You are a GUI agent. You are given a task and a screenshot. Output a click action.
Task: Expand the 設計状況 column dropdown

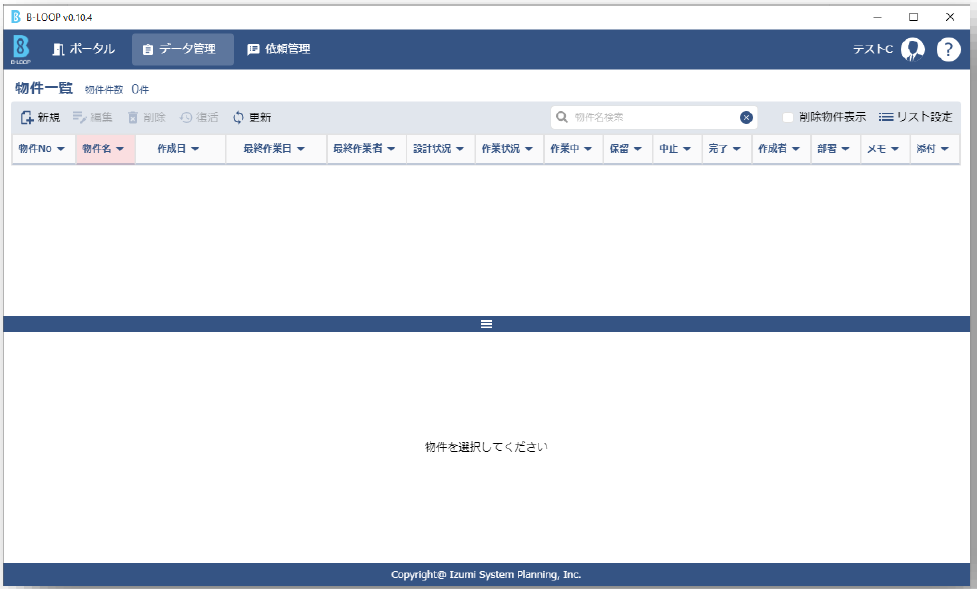[460, 149]
